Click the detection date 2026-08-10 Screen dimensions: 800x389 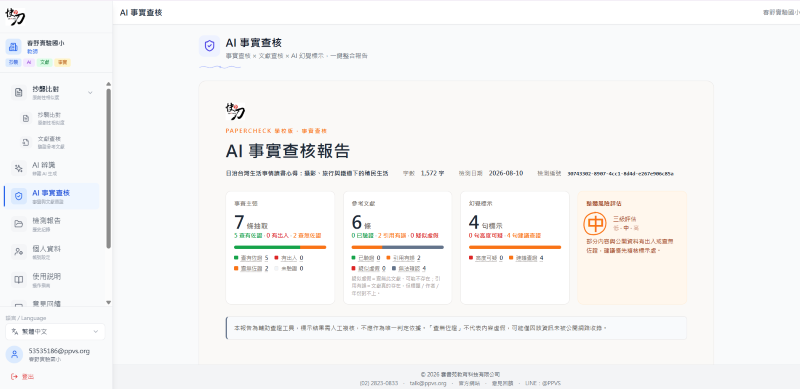506,173
